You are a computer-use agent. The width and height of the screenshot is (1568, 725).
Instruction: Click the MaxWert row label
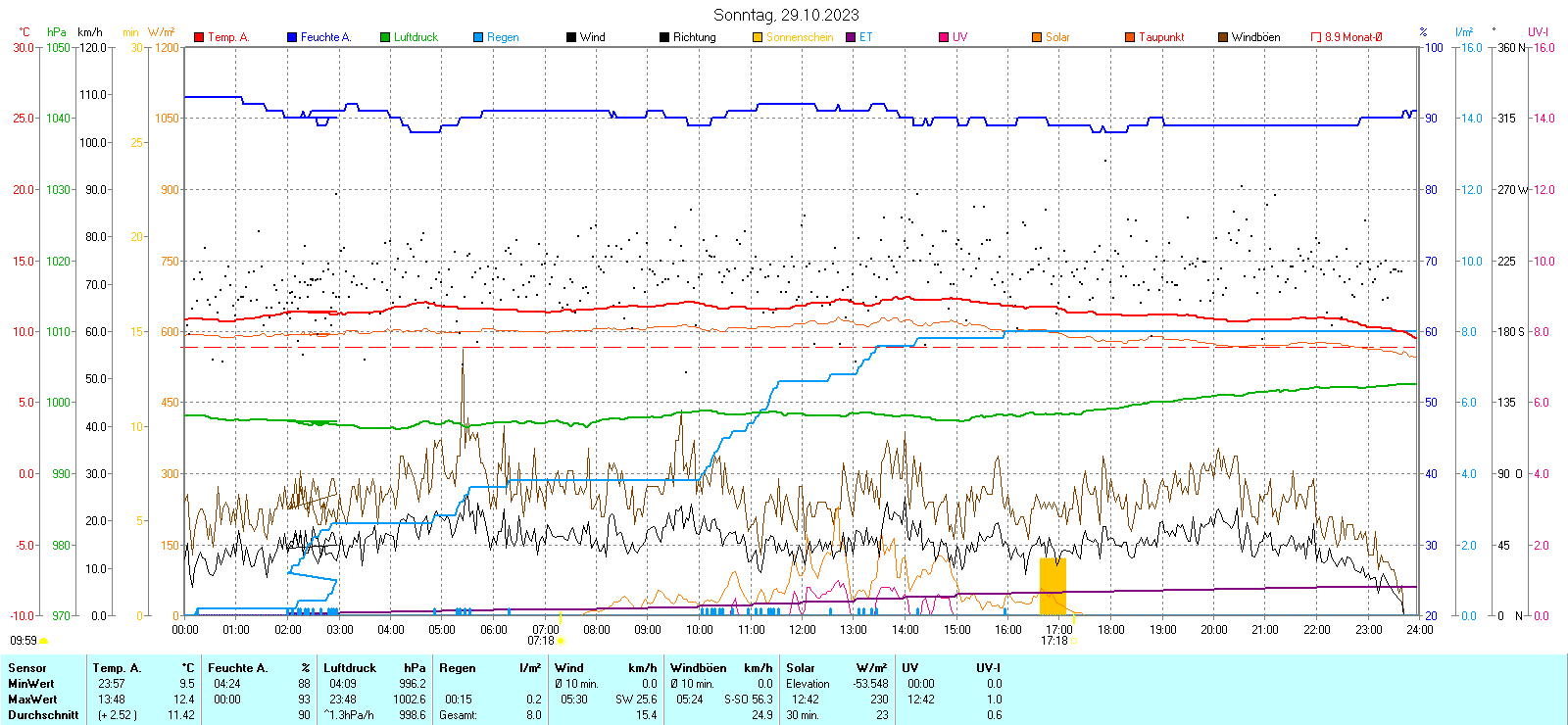[x=32, y=700]
